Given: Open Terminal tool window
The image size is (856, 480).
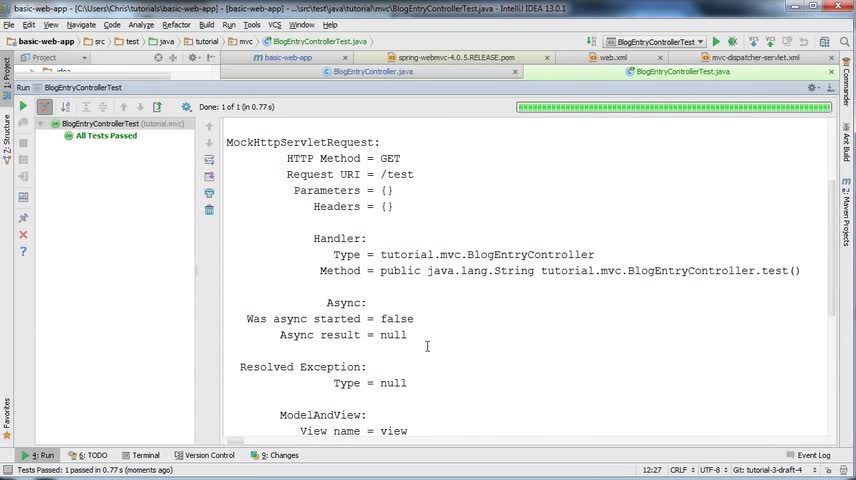Looking at the screenshot, I should pyautogui.click(x=140, y=455).
